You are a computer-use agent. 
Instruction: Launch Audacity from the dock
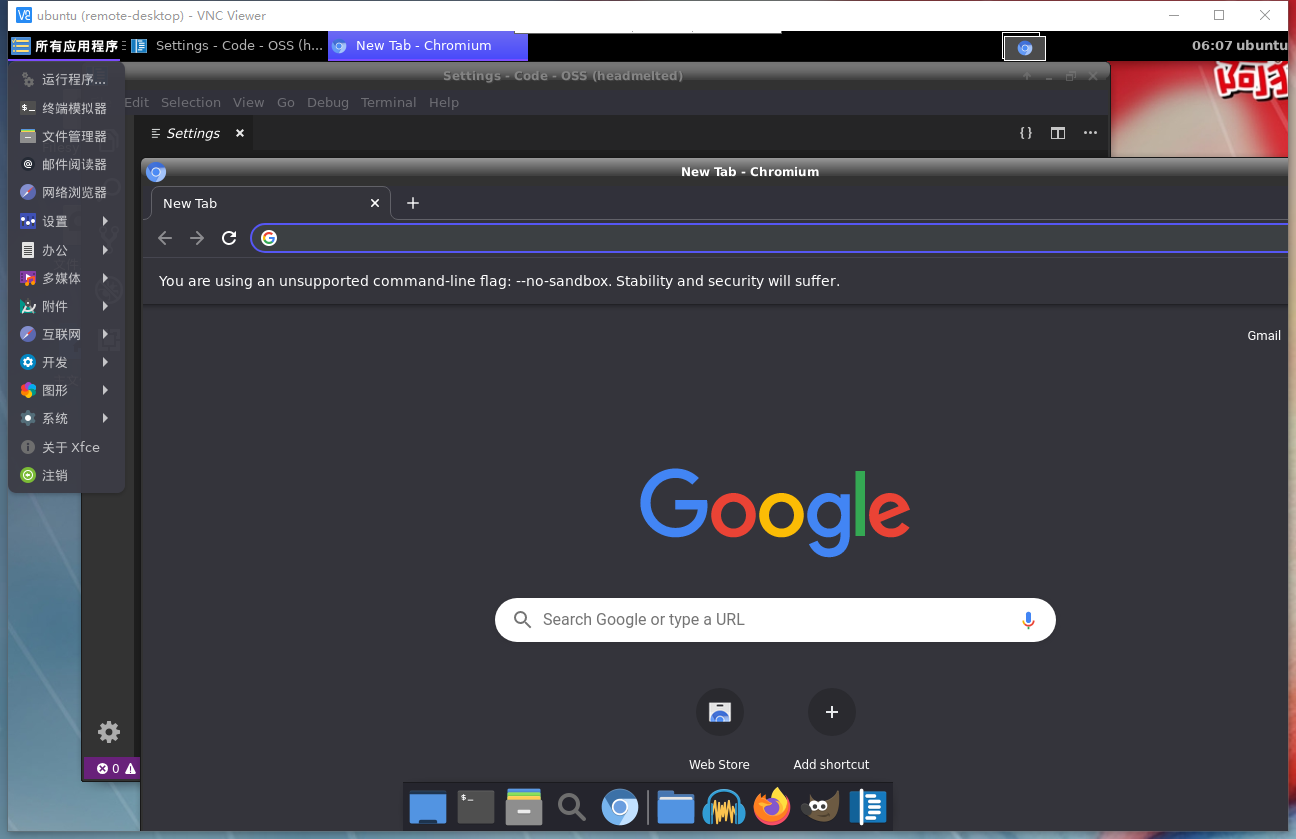click(x=724, y=807)
